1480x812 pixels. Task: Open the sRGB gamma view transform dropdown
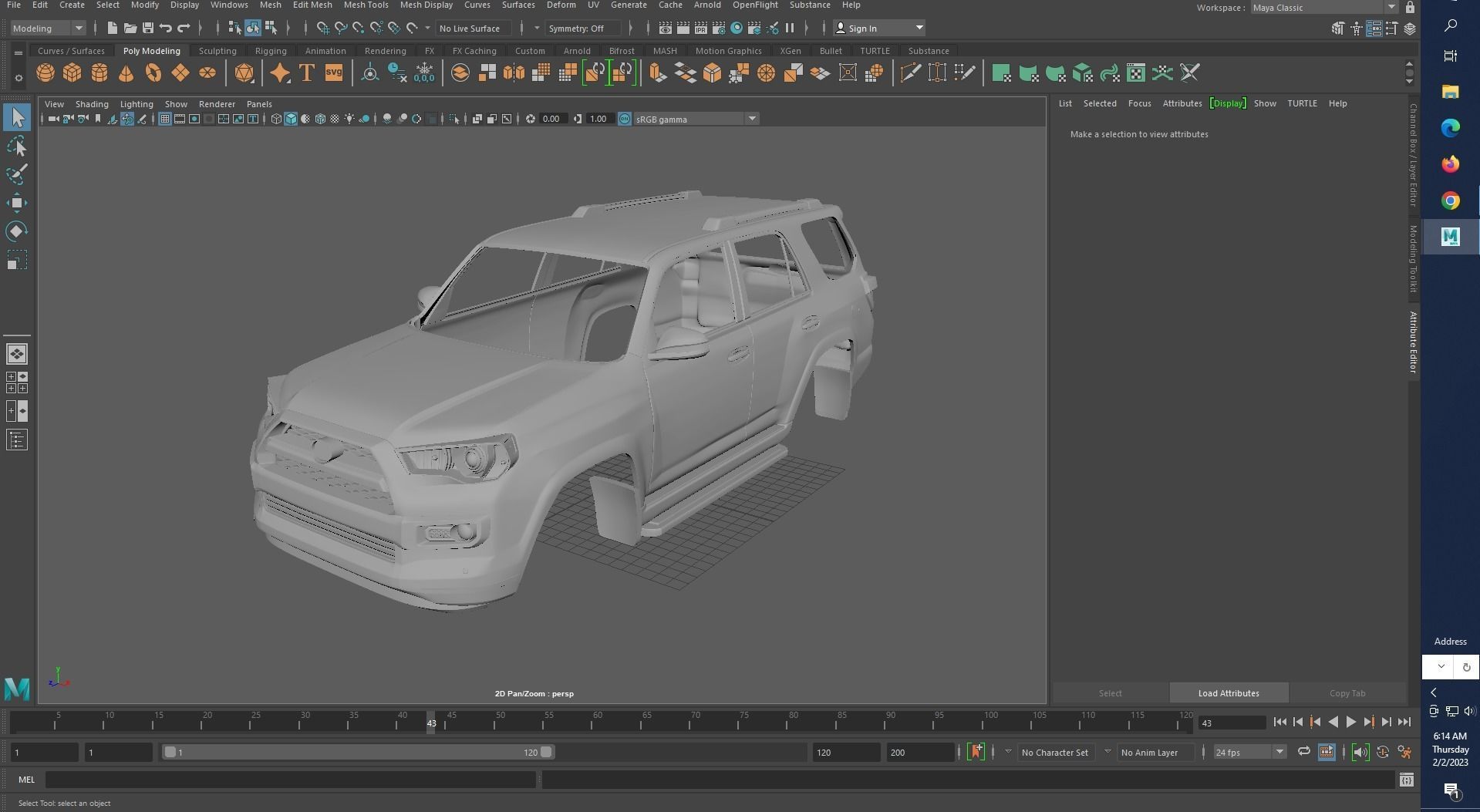tap(696, 119)
